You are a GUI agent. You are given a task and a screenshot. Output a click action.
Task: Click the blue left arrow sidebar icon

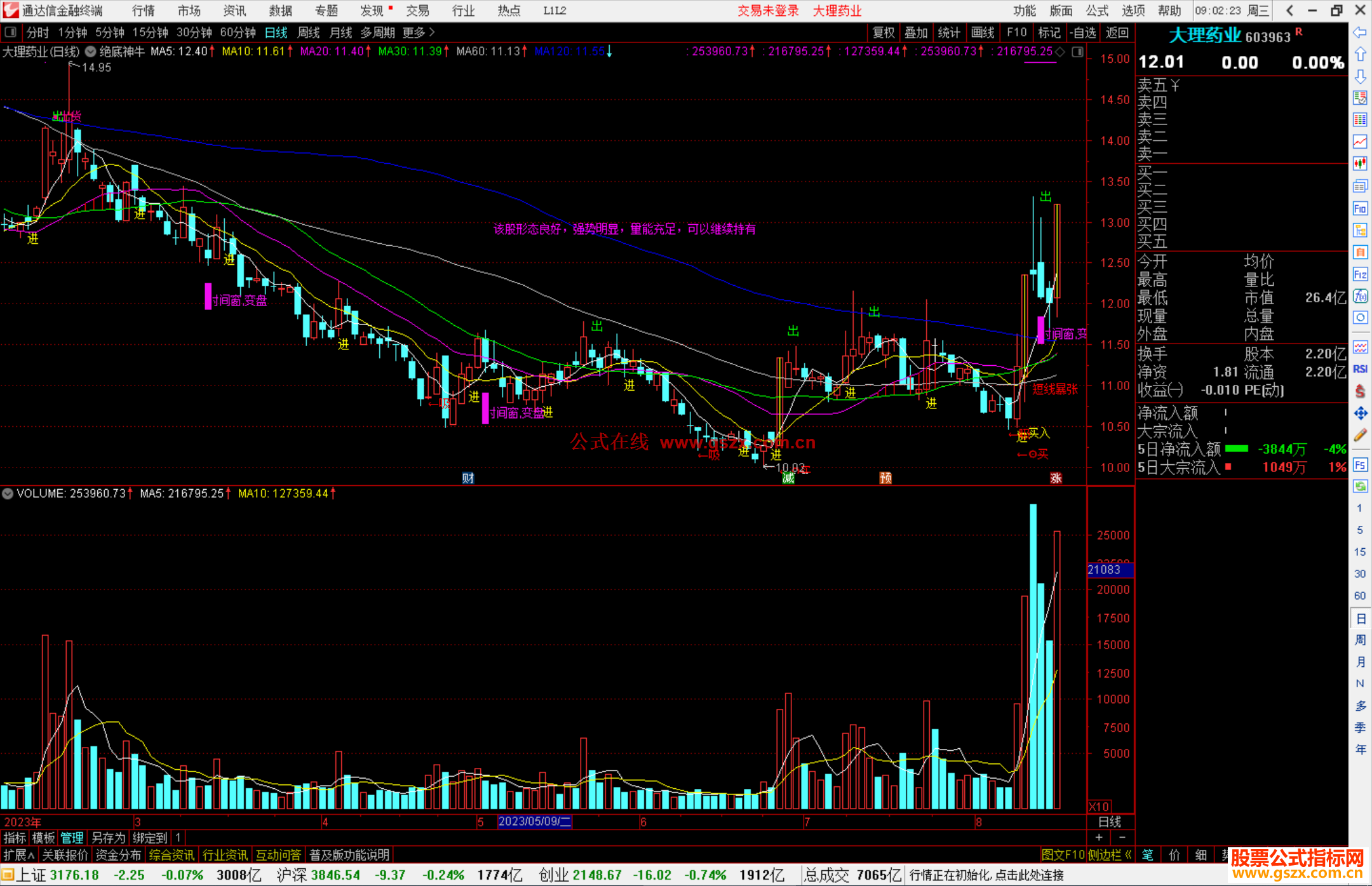coord(1360,32)
